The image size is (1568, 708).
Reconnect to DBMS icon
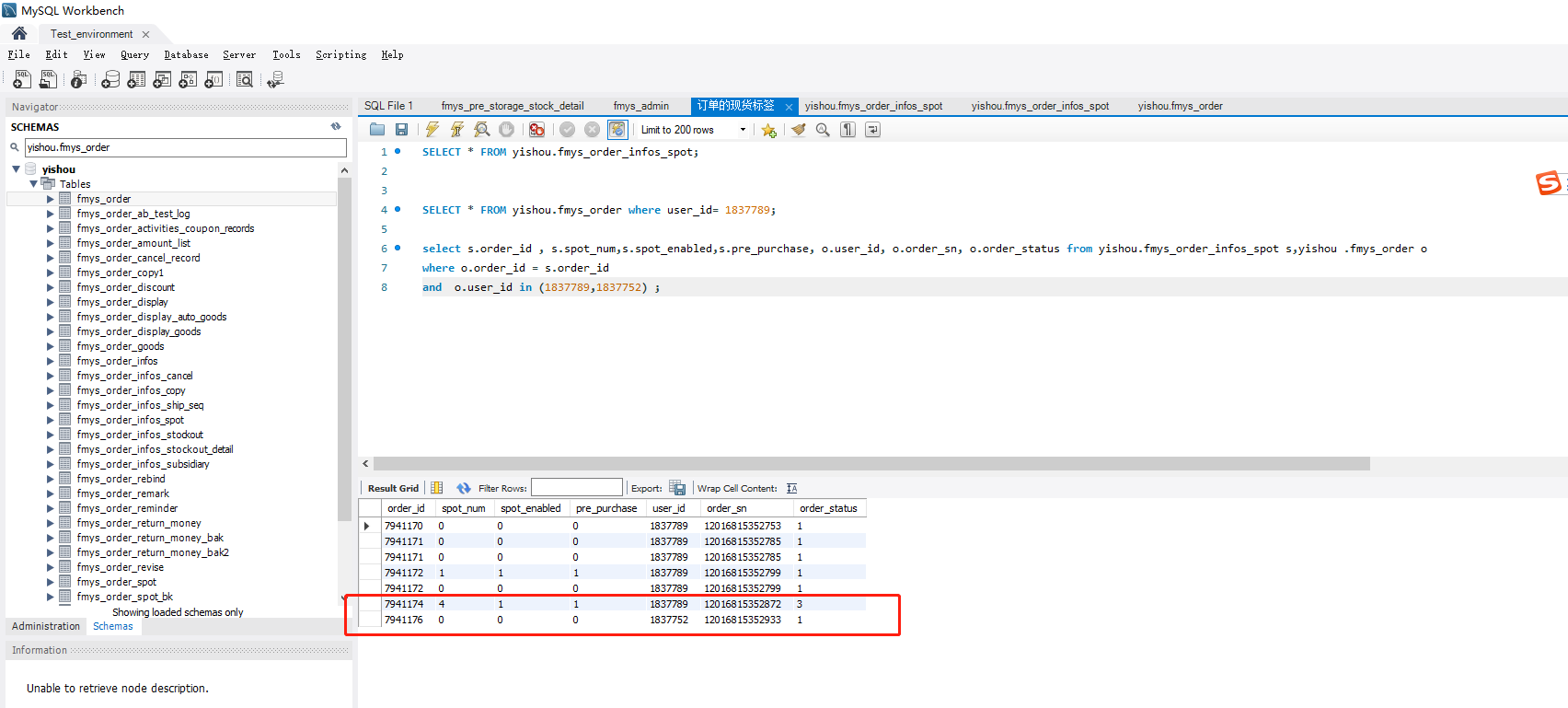(x=275, y=80)
